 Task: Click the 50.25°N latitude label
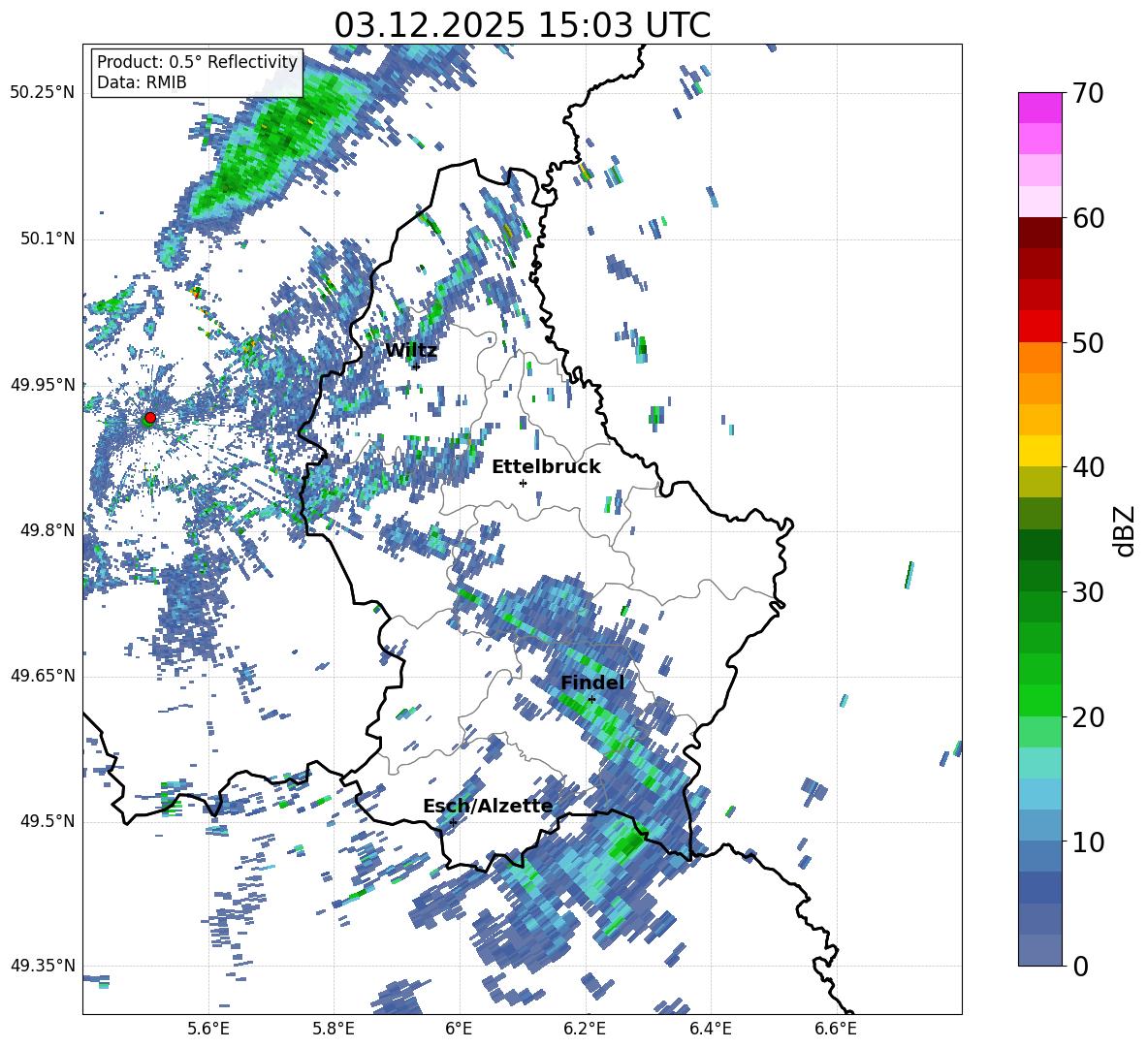(43, 93)
